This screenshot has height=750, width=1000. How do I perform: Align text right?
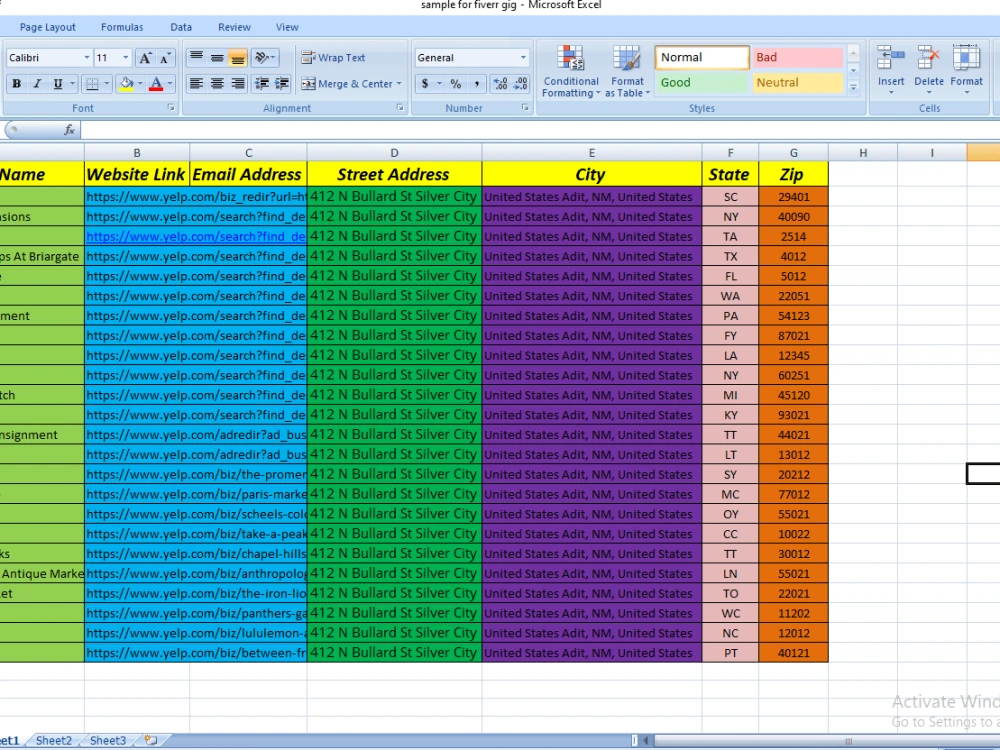(x=237, y=84)
